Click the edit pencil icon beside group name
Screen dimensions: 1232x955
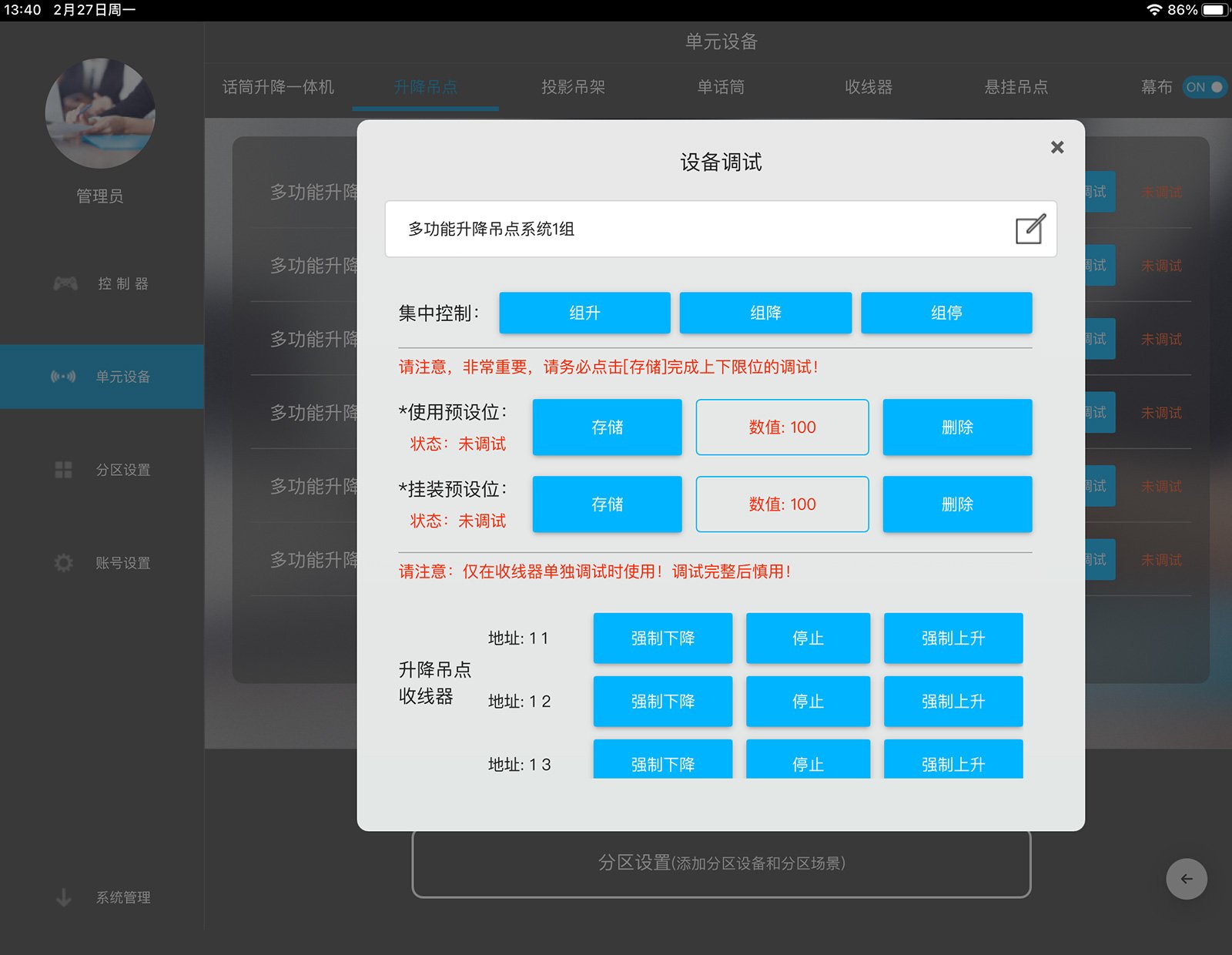click(x=1030, y=229)
